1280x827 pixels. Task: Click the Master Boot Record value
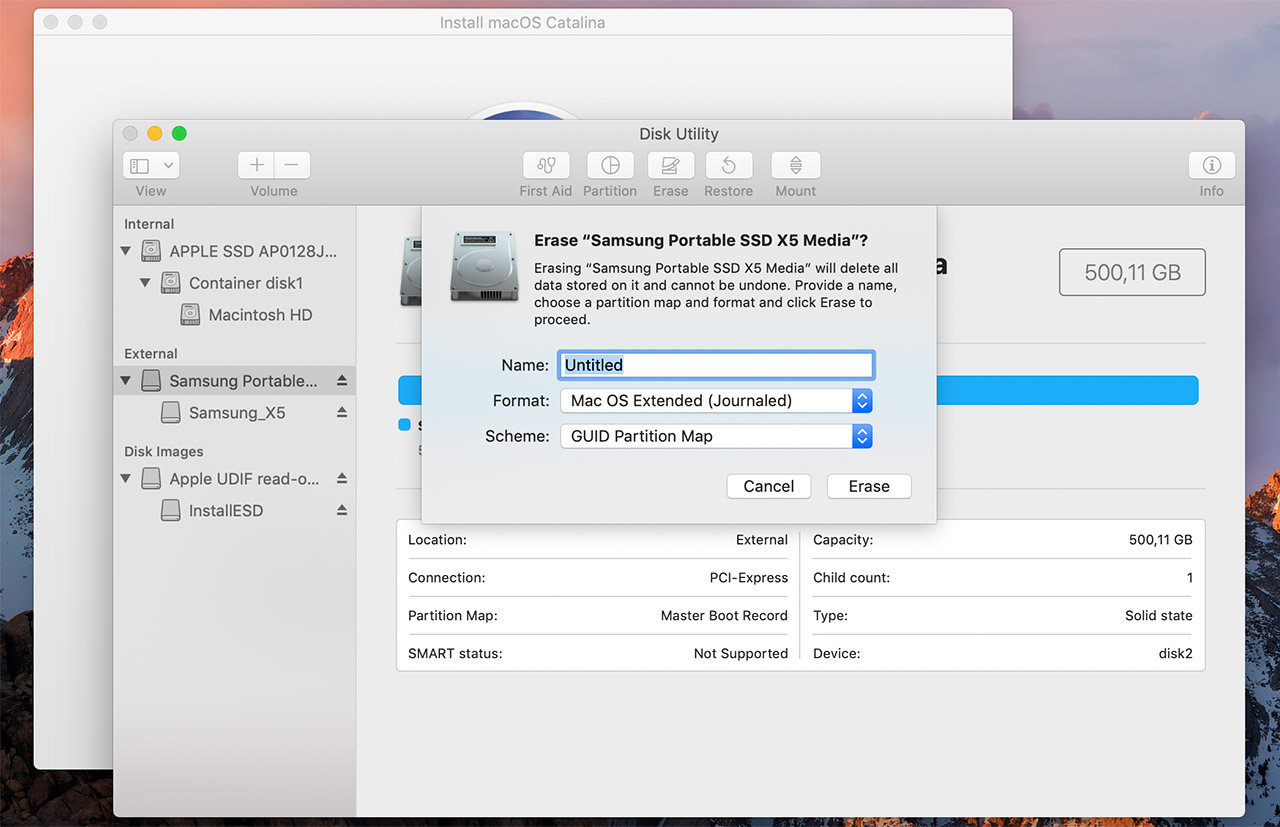[724, 616]
